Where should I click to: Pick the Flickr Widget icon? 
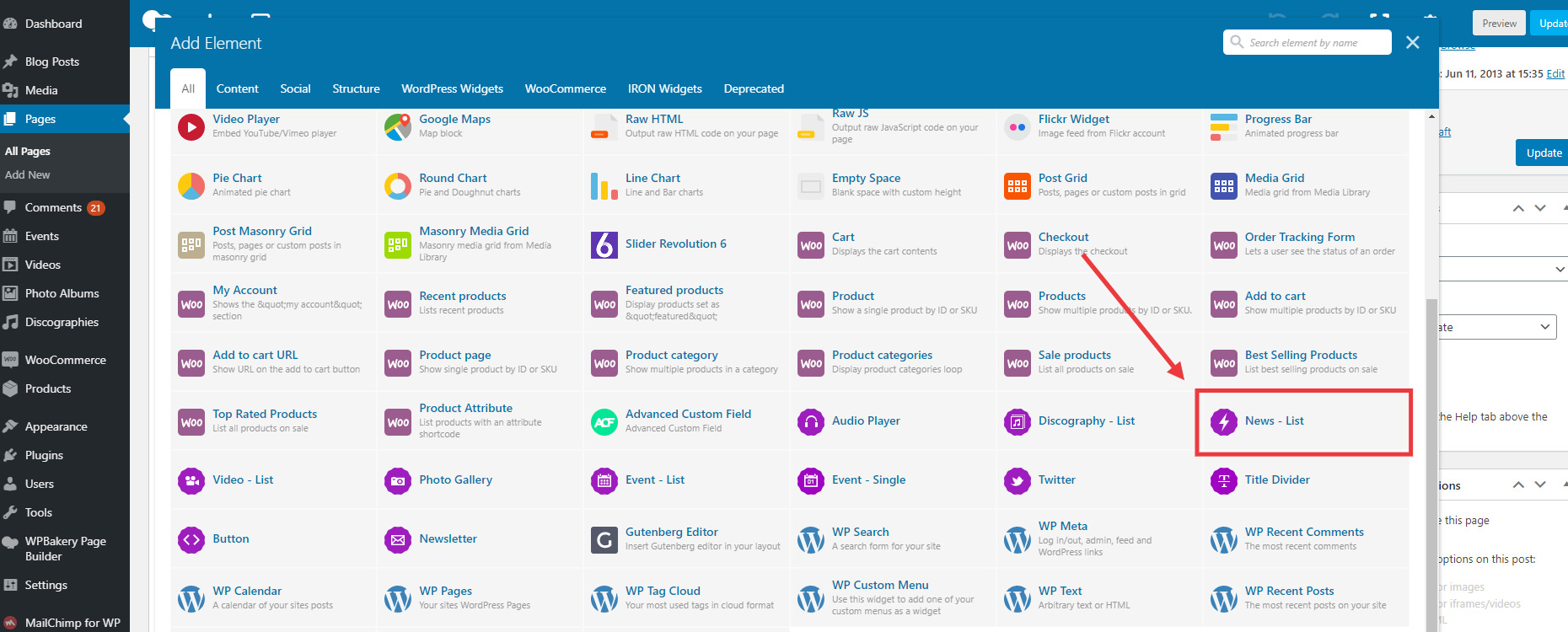pyautogui.click(x=1018, y=127)
